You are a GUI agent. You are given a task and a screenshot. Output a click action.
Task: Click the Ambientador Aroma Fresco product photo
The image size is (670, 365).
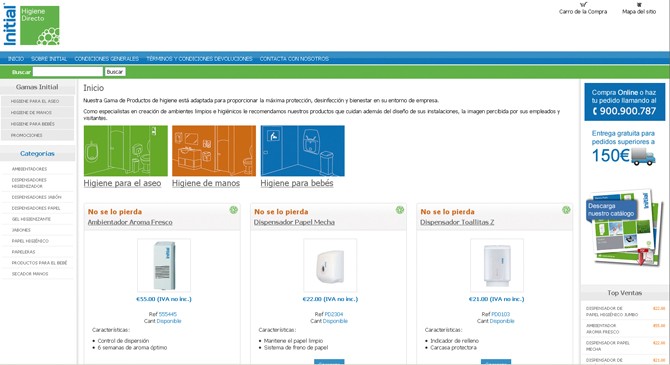point(164,265)
